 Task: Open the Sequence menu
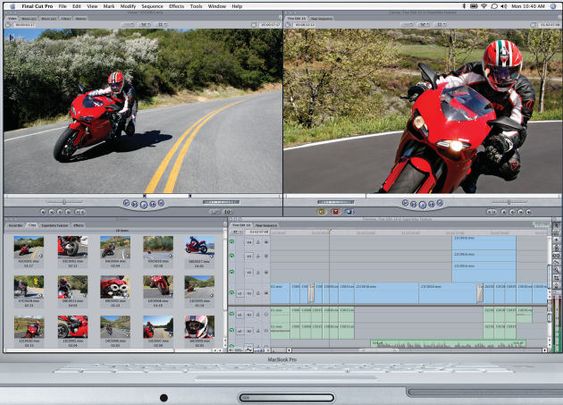(x=152, y=6)
